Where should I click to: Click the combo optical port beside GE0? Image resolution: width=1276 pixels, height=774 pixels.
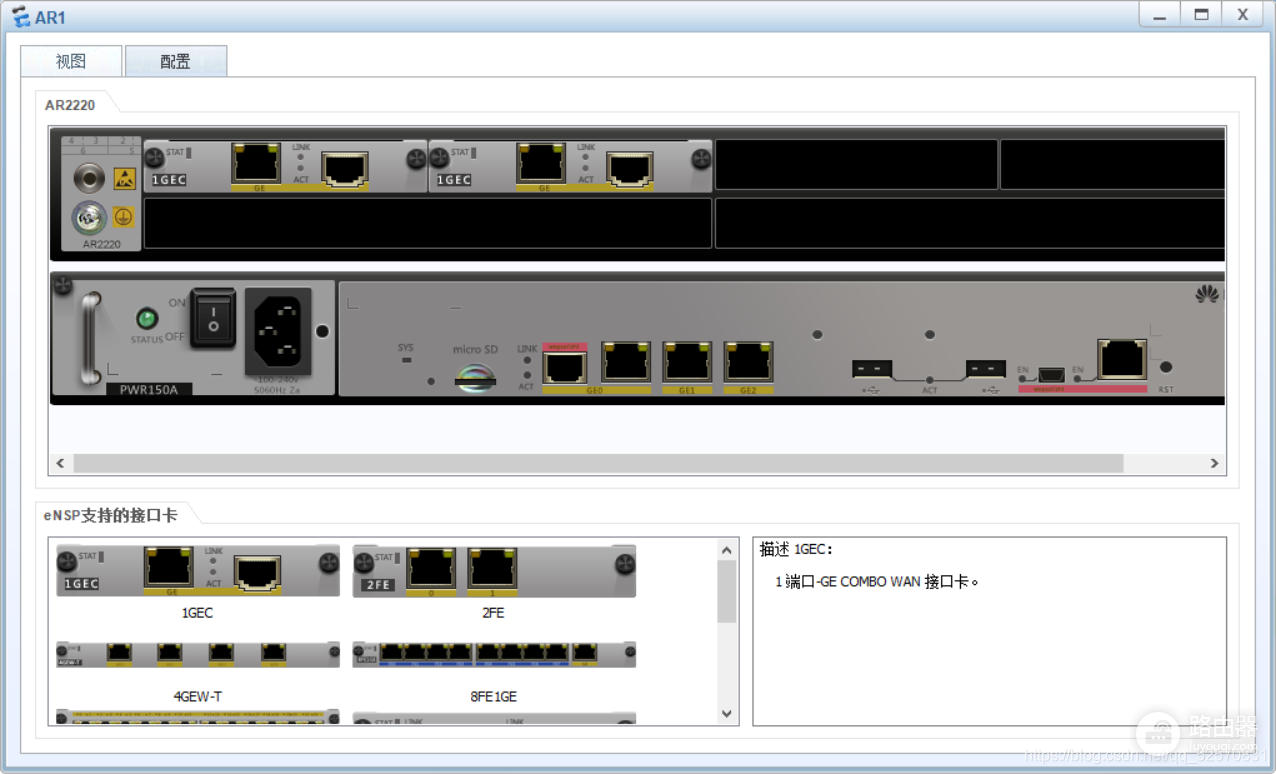[x=565, y=367]
